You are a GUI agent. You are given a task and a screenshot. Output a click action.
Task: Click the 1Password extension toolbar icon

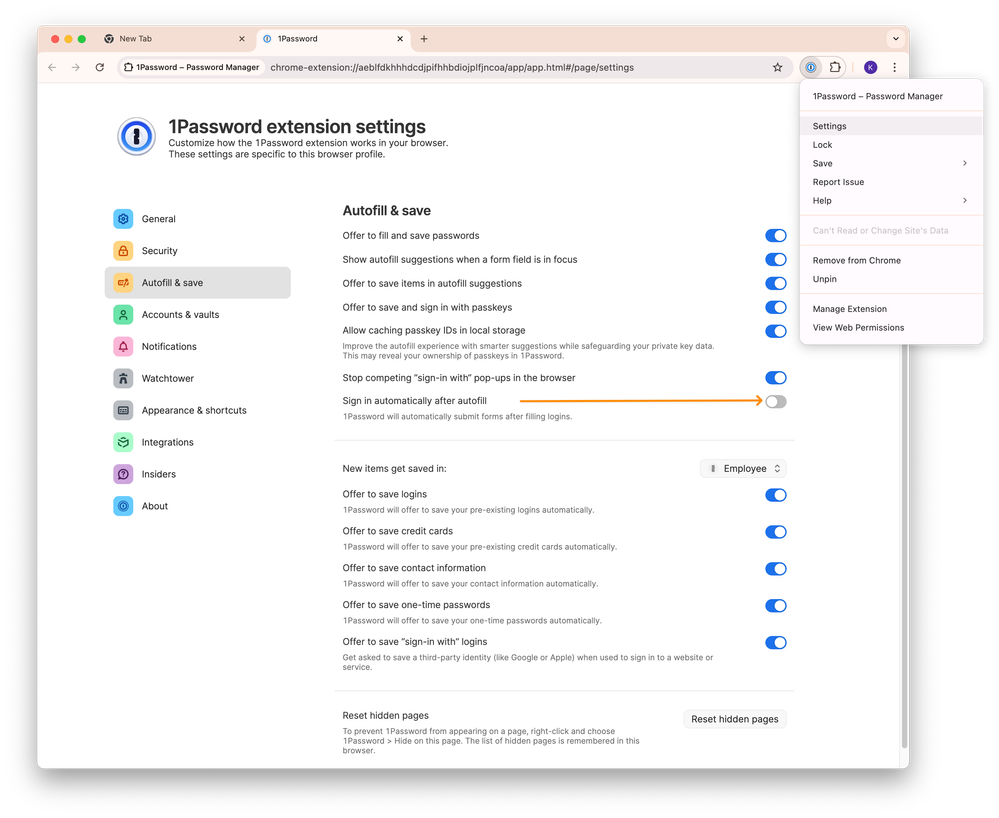810,67
